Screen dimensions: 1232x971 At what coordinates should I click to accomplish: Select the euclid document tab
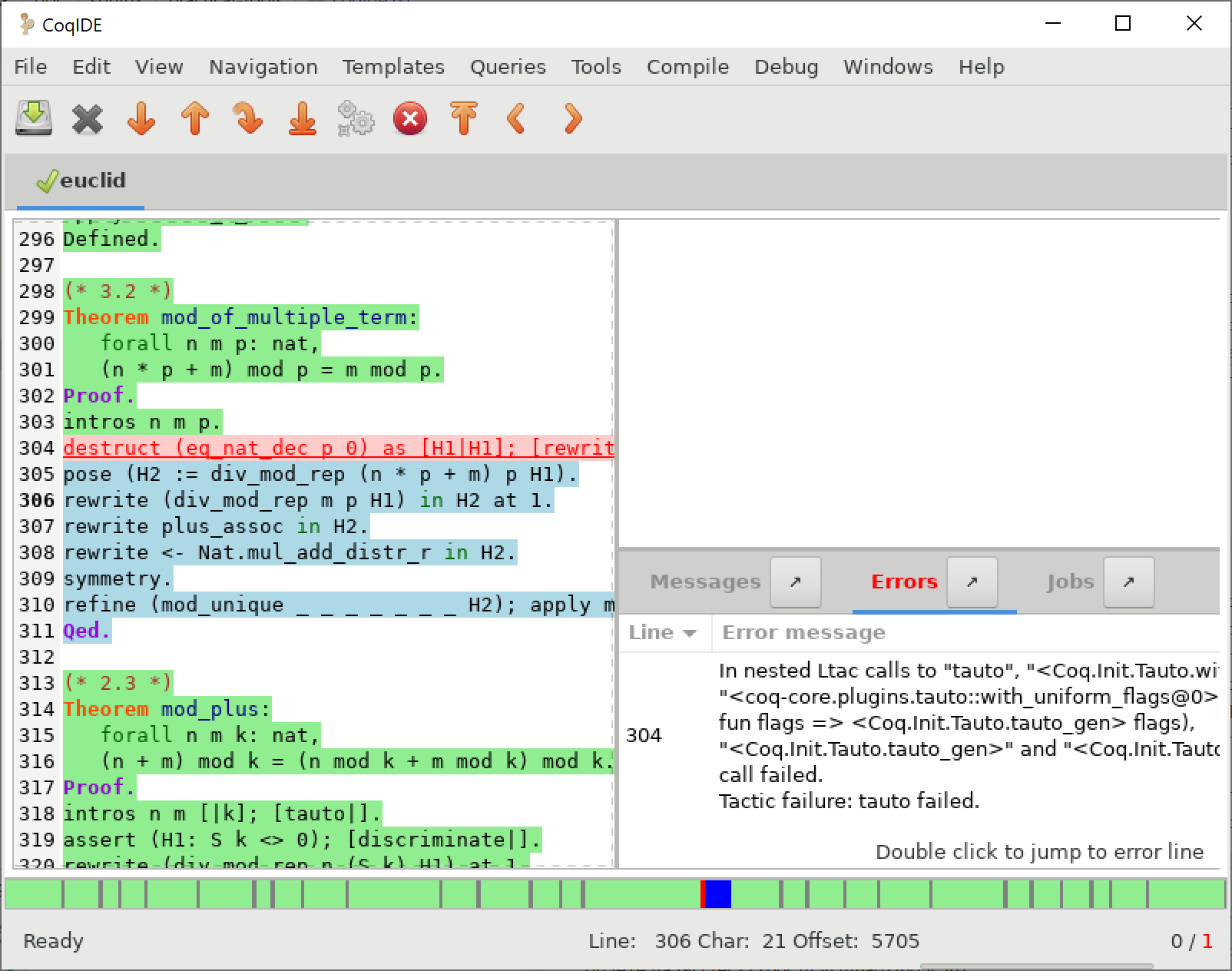[91, 181]
